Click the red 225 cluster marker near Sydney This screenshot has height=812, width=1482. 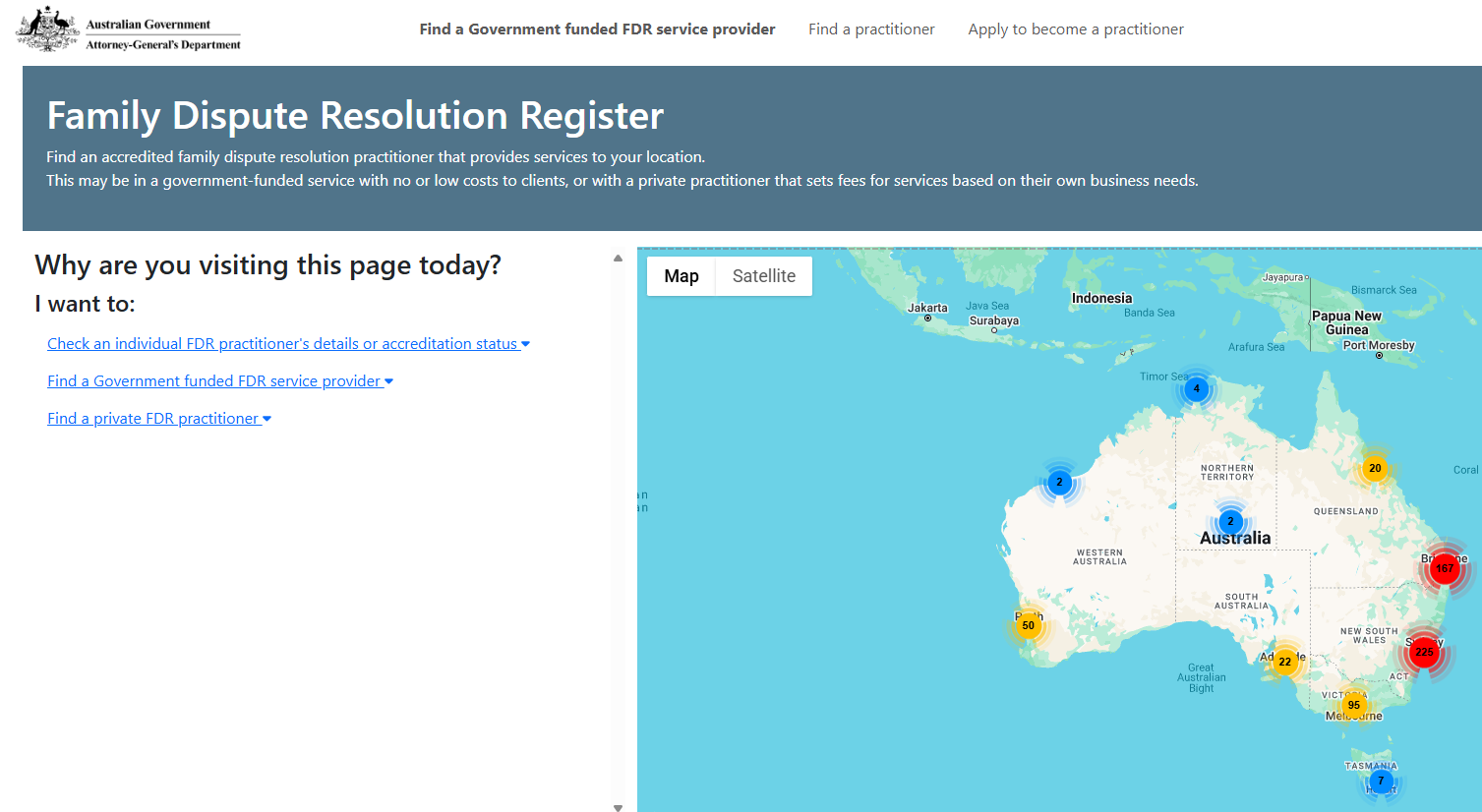(1424, 652)
